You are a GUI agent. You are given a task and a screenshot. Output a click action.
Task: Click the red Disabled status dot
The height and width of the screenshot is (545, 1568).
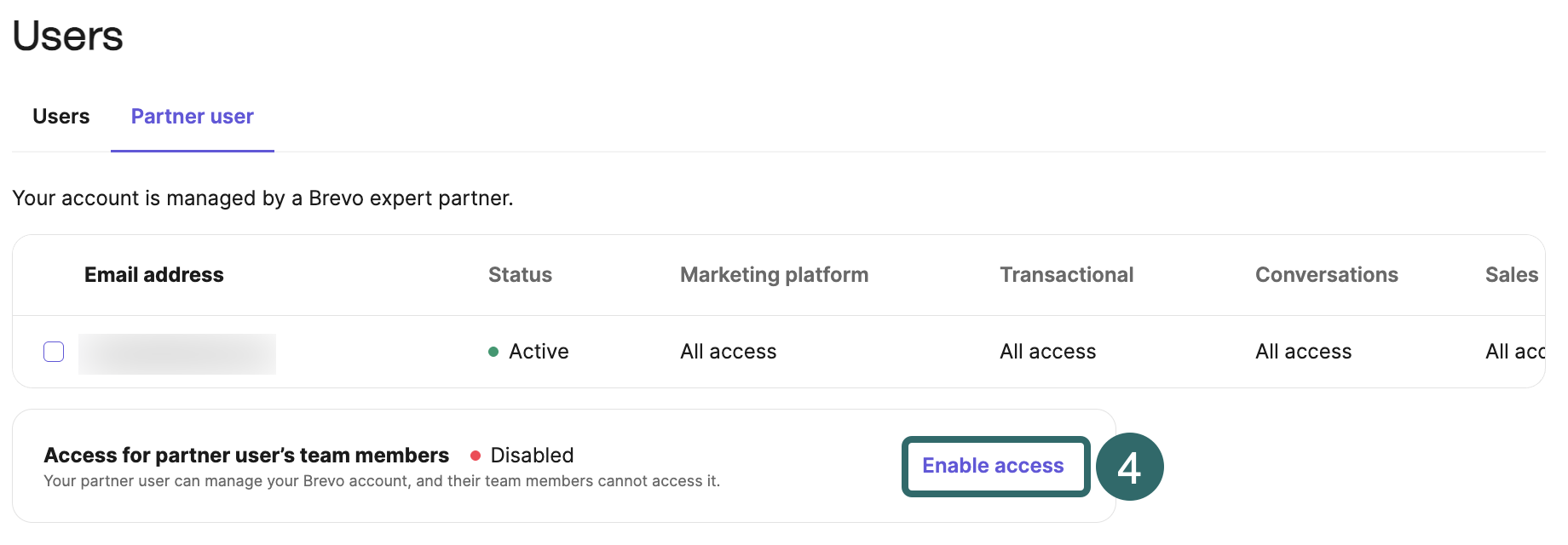coord(476,456)
